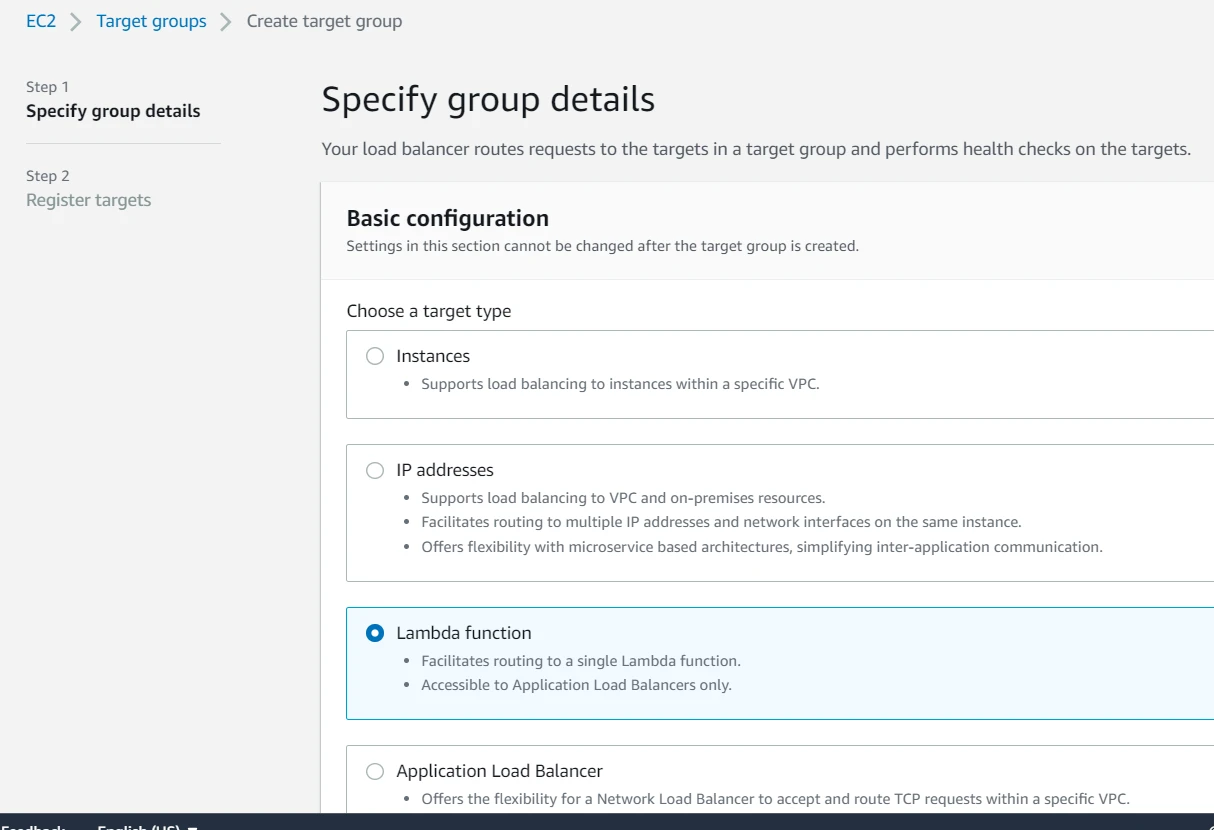Image resolution: width=1214 pixels, height=830 pixels.
Task: Expand the English (US) language dropdown
Action: tap(146, 826)
